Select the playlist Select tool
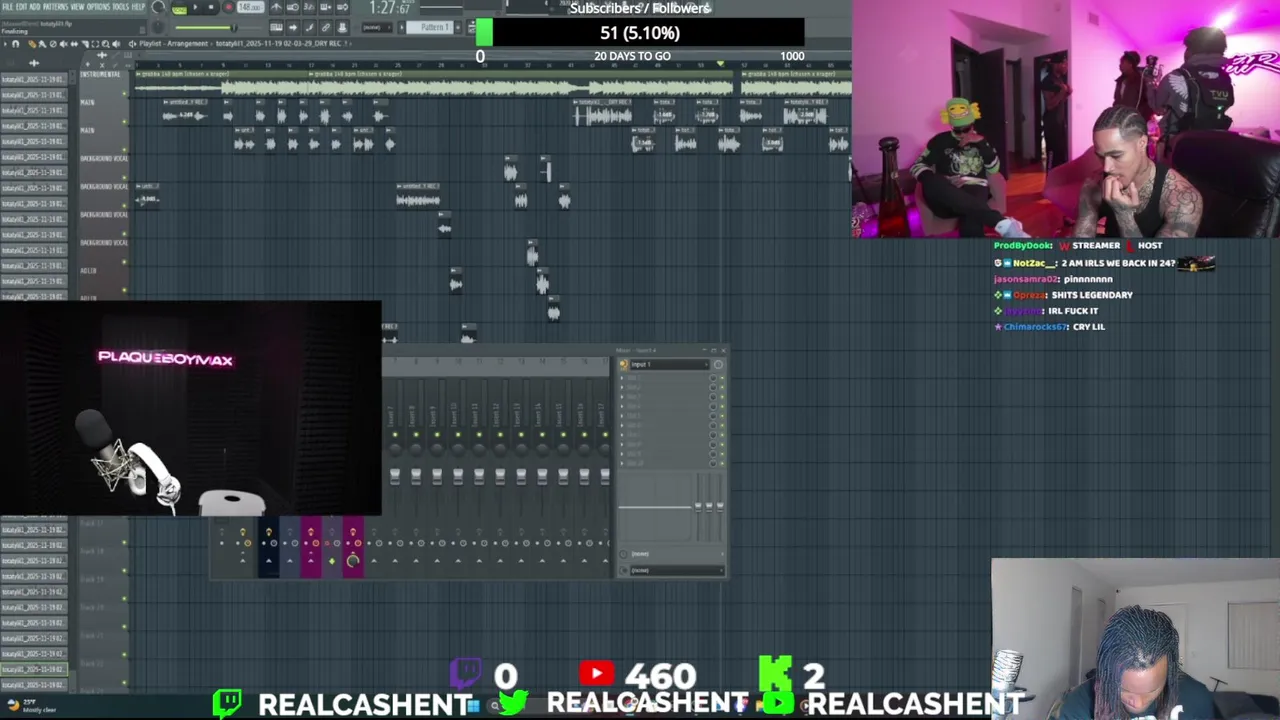 coord(95,44)
